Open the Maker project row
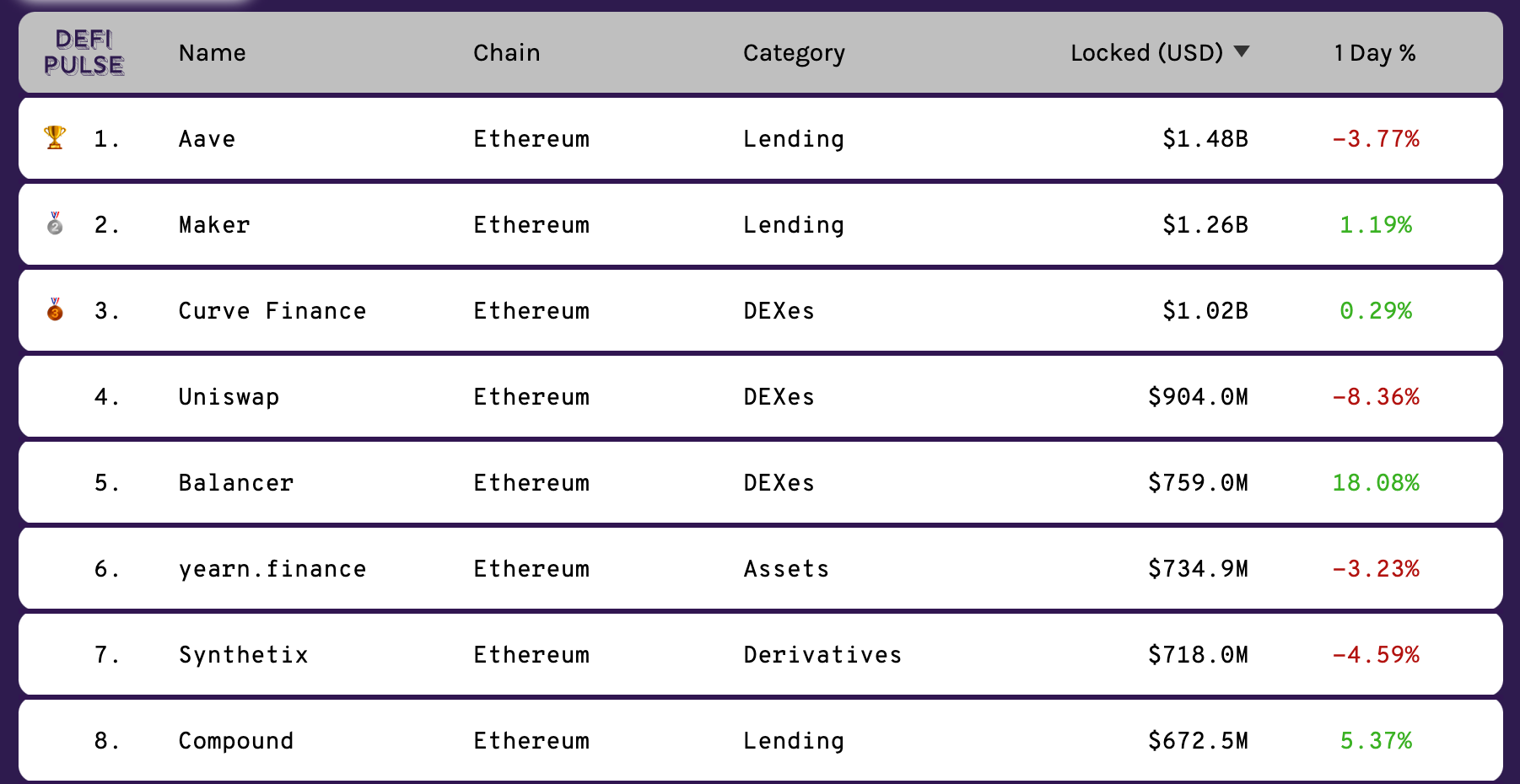The width and height of the screenshot is (1520, 784). pyautogui.click(x=760, y=224)
